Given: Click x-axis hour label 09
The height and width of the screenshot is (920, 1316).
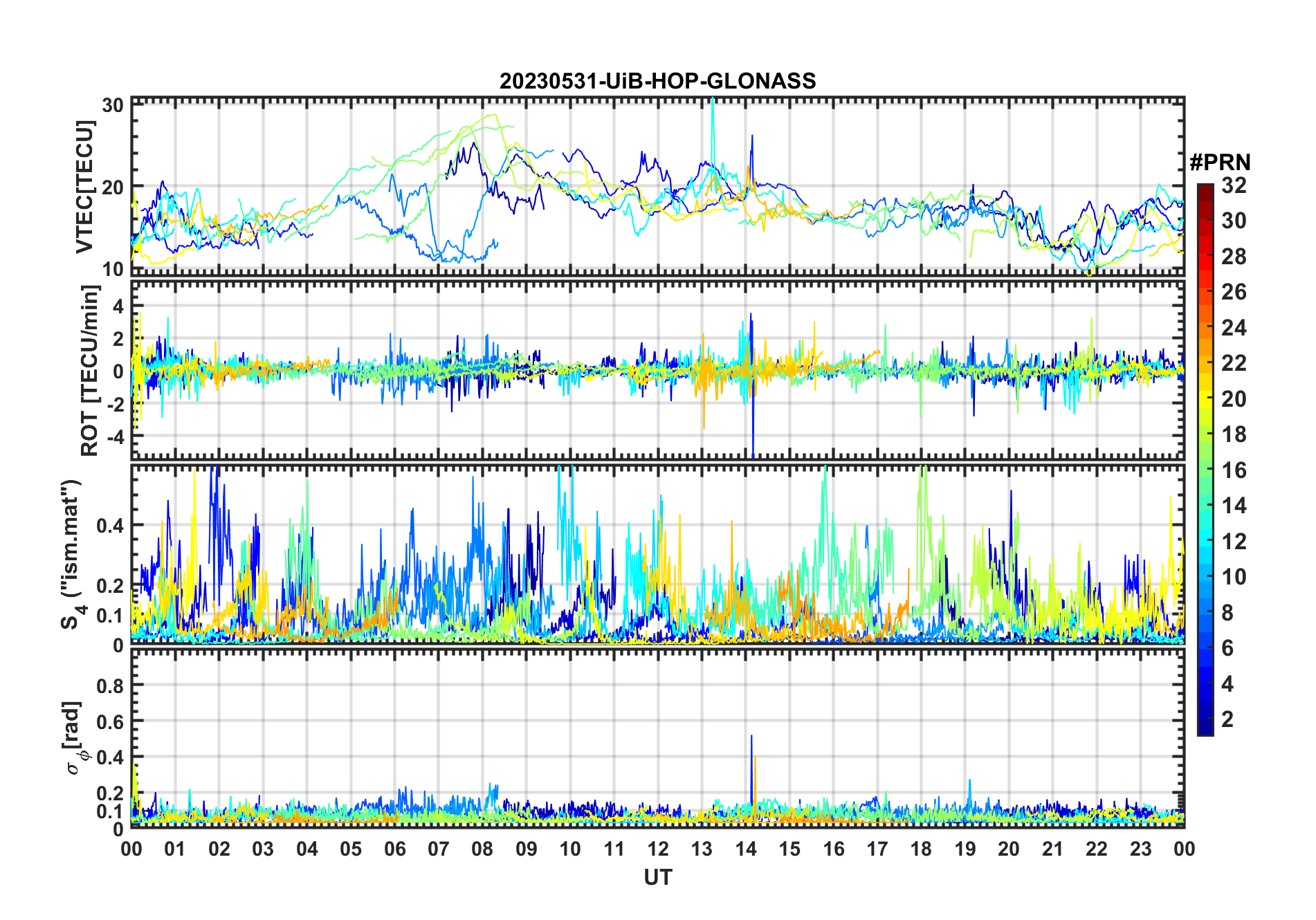Looking at the screenshot, I should (527, 849).
